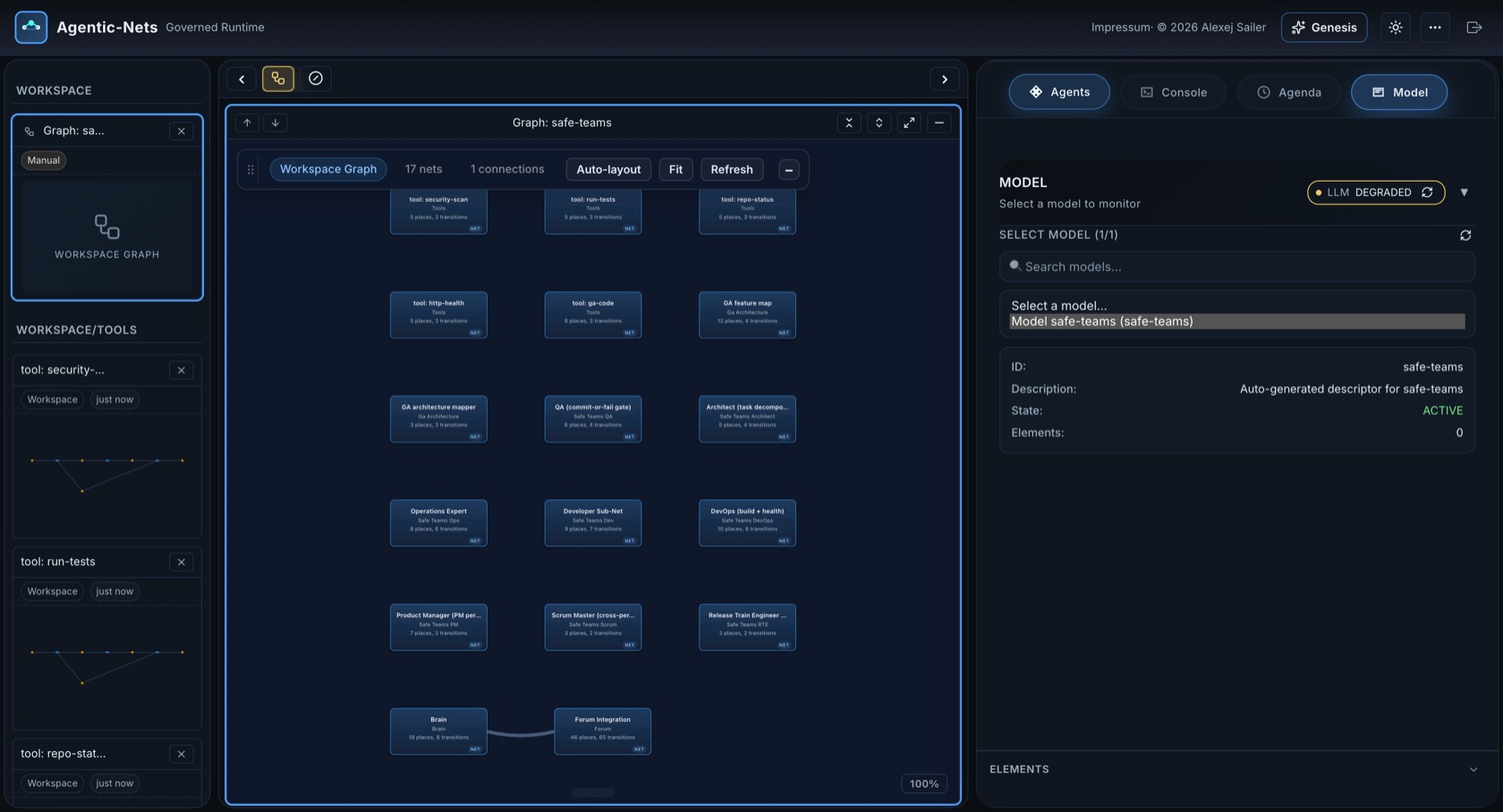The width and height of the screenshot is (1503, 812).
Task: Move graph panel up with arrow
Action: [x=247, y=123]
